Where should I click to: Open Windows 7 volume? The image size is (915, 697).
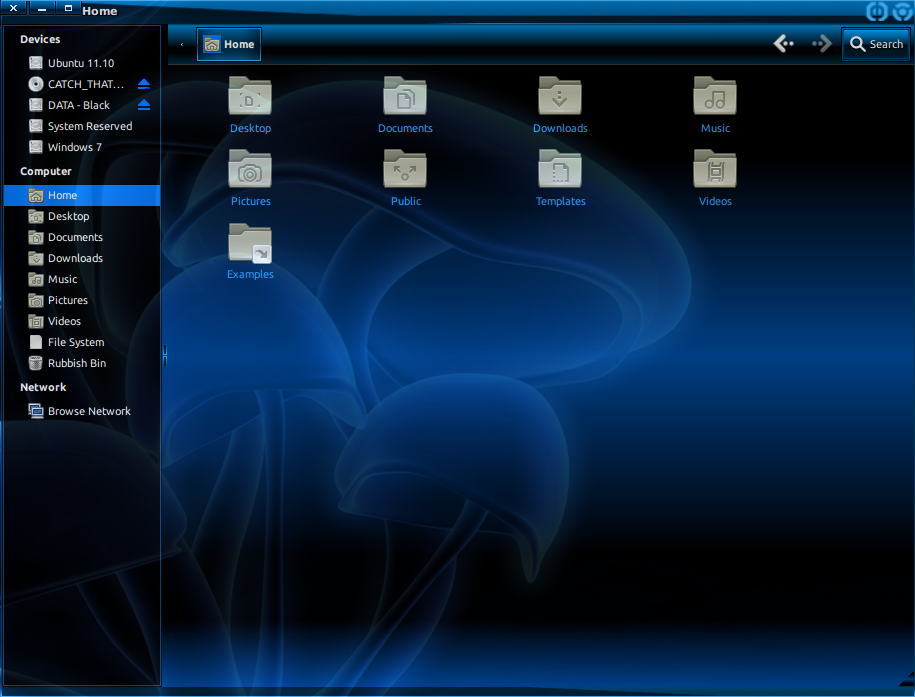coord(82,147)
